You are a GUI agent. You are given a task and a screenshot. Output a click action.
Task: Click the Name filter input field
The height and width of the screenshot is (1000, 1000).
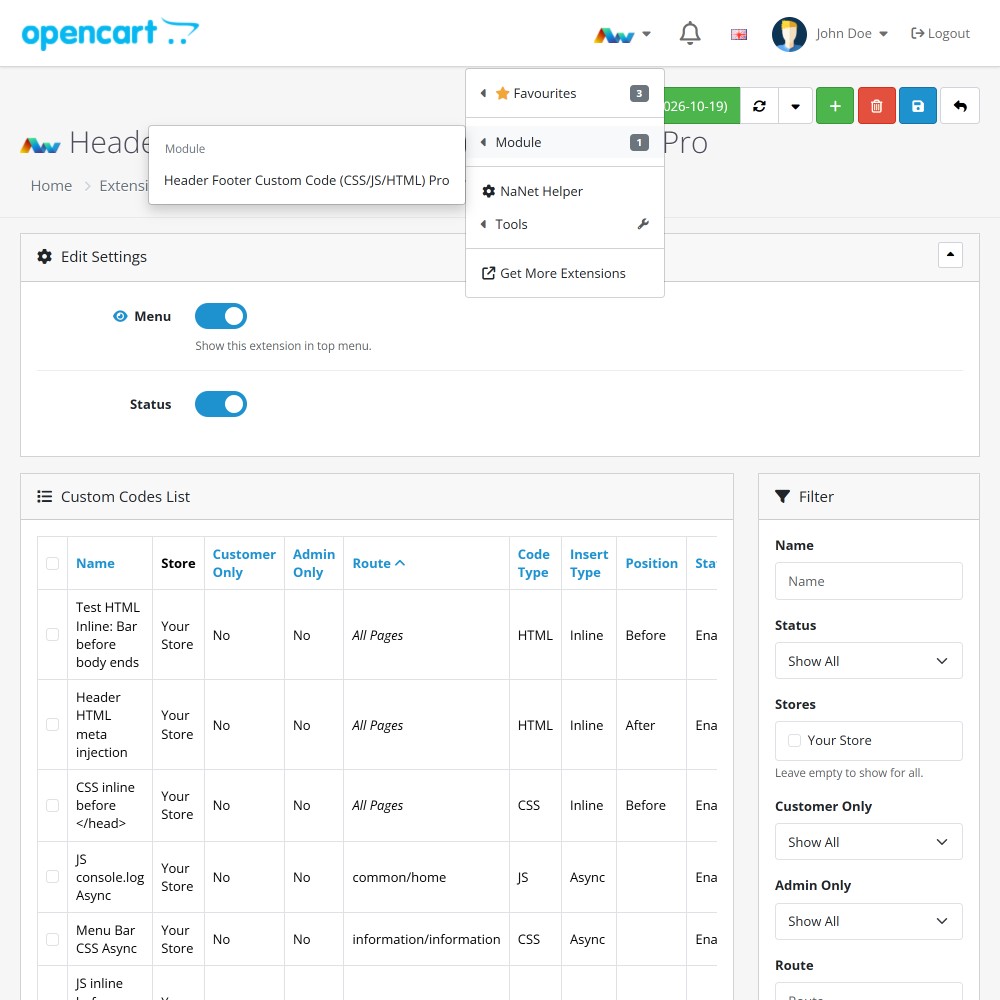tap(868, 581)
